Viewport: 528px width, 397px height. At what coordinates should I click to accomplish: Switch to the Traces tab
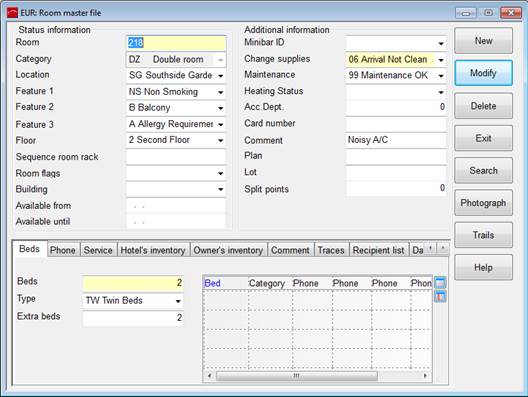331,250
